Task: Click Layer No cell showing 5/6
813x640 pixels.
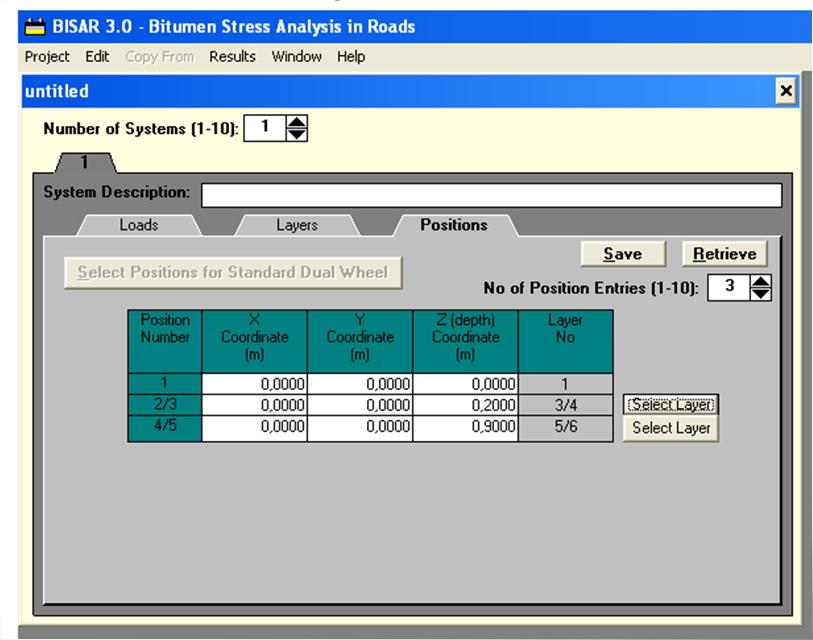Action: point(566,428)
